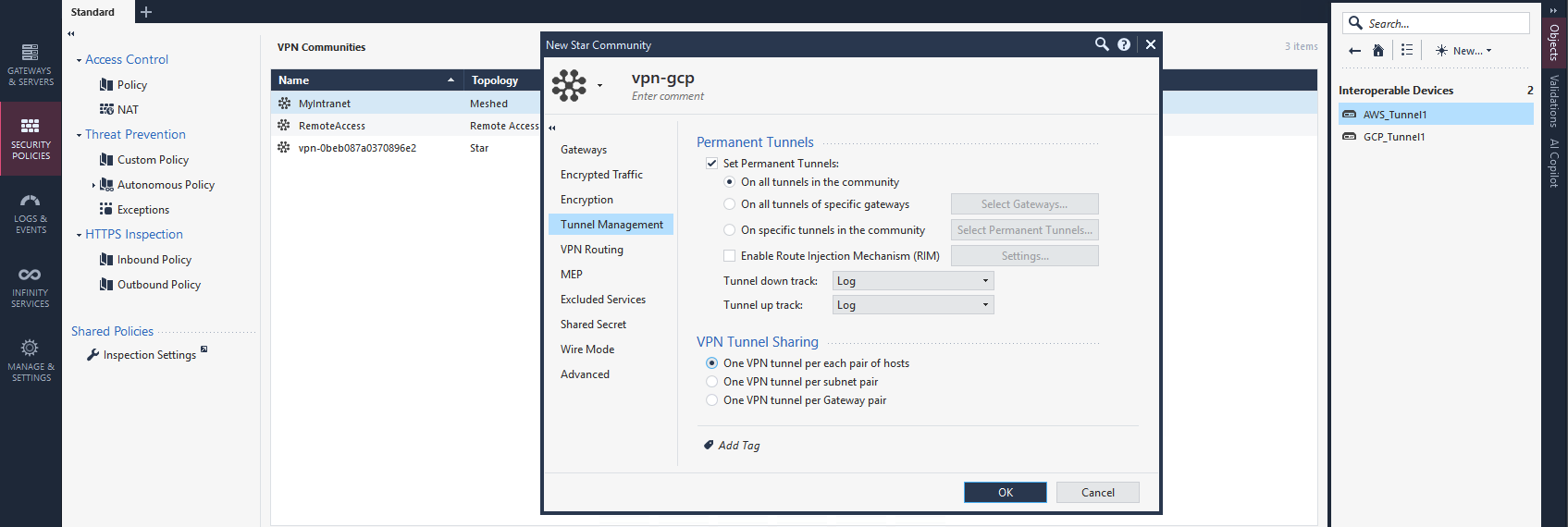Screen dimensions: 1568x527
Task: Open Manage & Settings gear view
Action: (31, 359)
